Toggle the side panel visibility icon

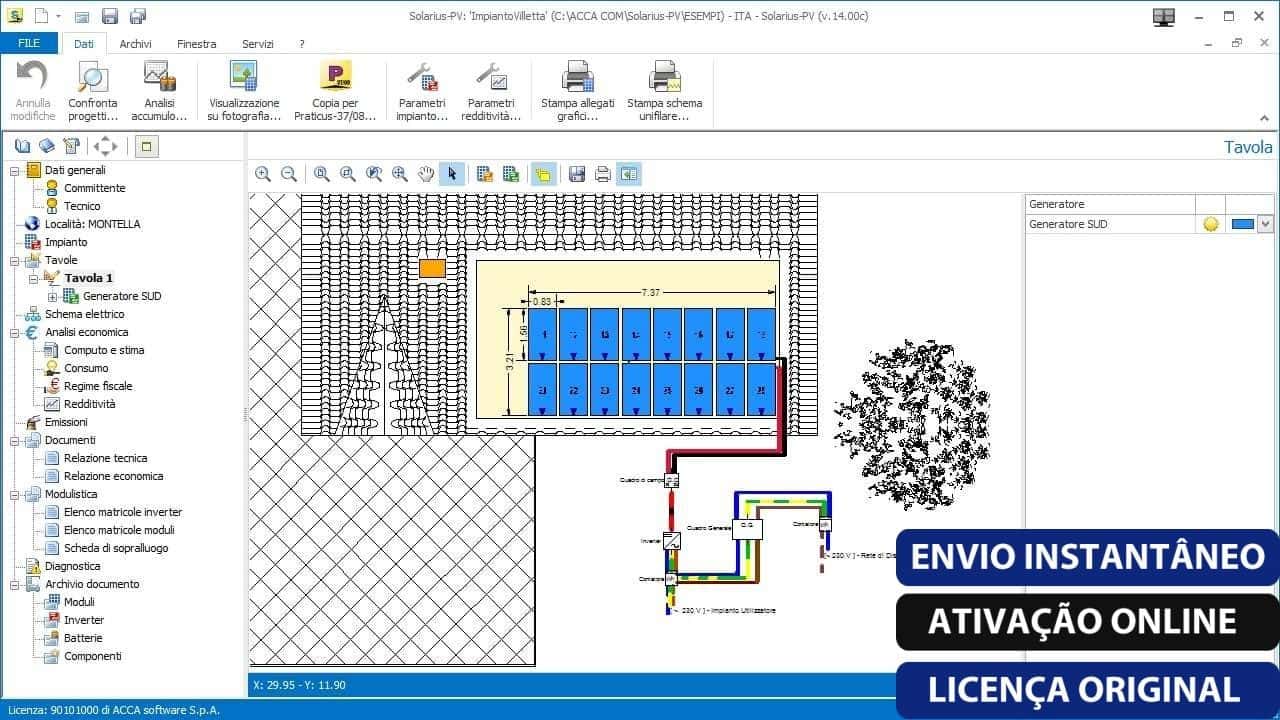pyautogui.click(x=629, y=174)
